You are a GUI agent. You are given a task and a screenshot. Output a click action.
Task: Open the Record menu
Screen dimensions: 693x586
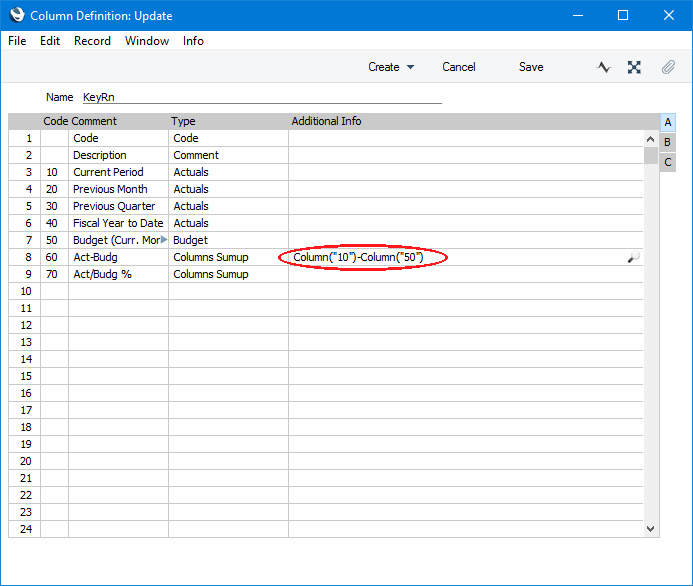pos(92,41)
